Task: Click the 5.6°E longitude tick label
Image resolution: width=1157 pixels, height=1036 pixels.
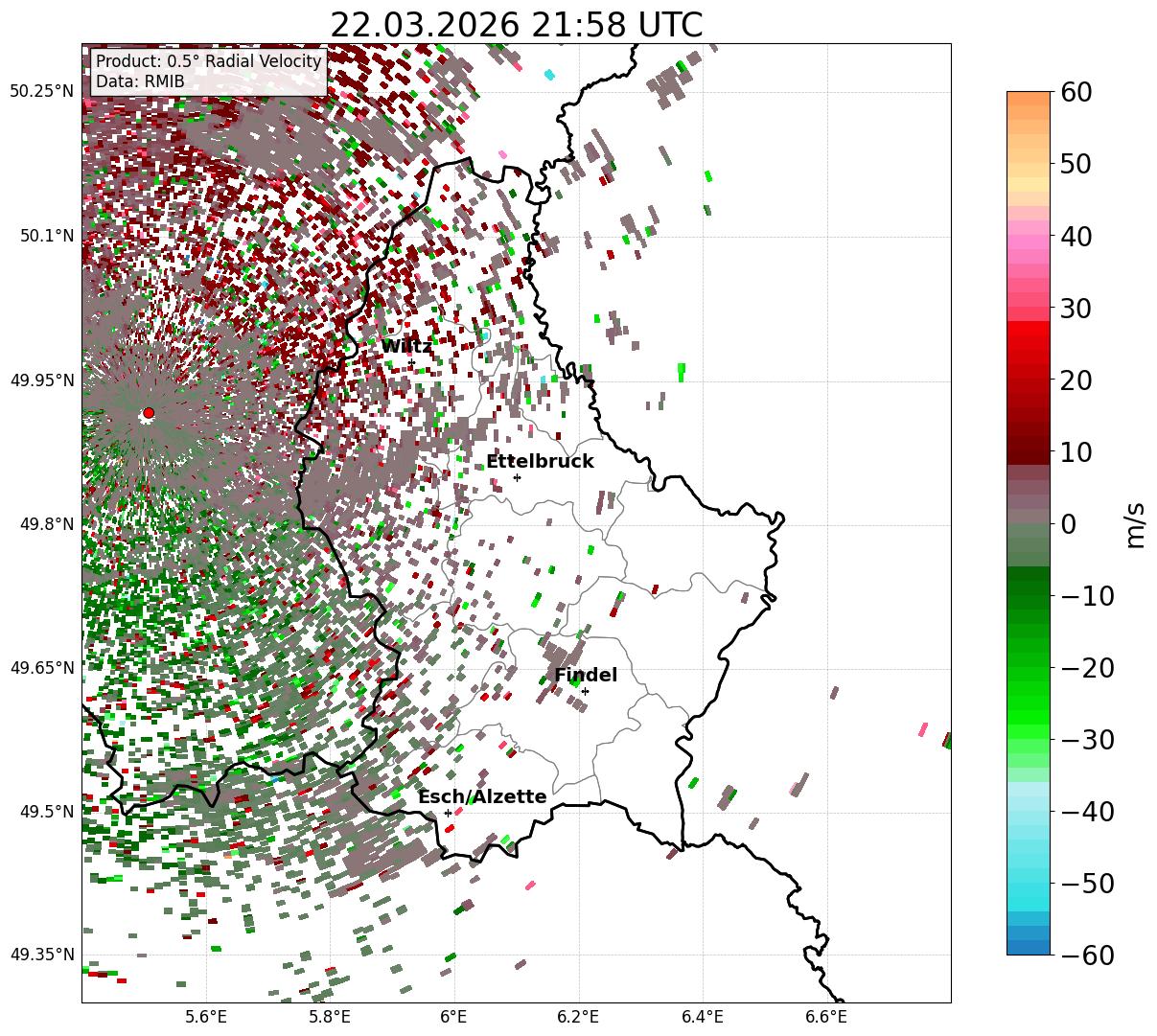Action: click(206, 1018)
